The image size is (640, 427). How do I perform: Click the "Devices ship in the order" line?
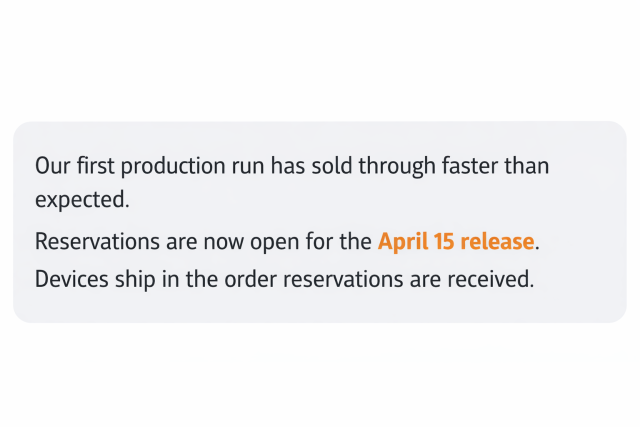pyautogui.click(x=150, y=279)
